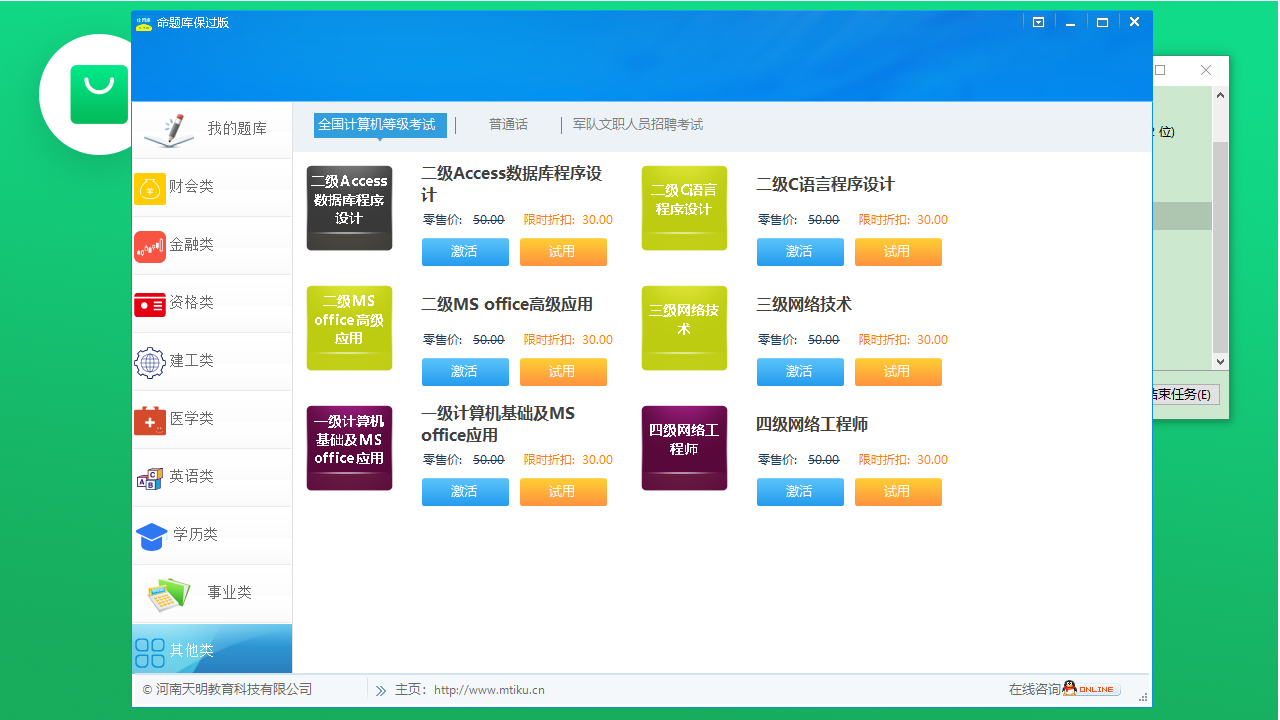
Task: Click the scrollbar down arrow in background window
Action: tap(1219, 361)
